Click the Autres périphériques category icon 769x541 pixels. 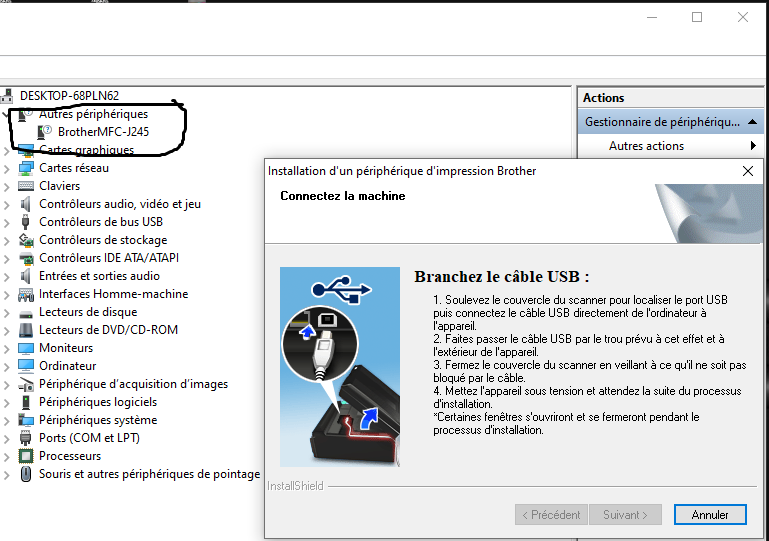pos(26,114)
